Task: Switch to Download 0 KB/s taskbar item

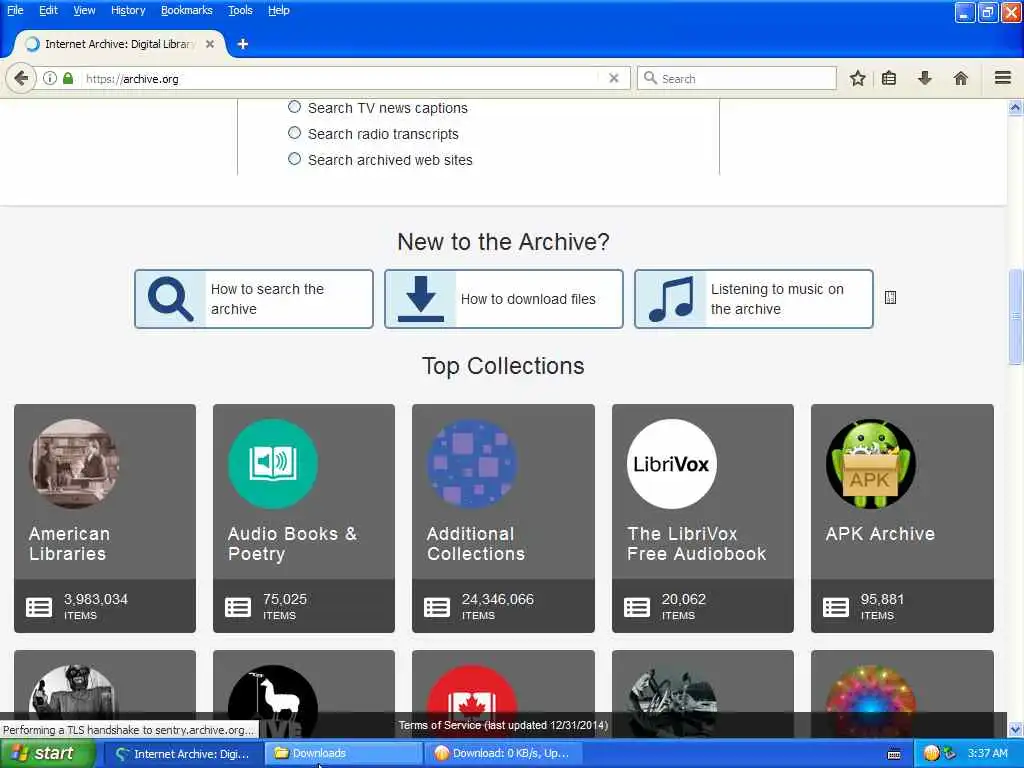Action: coord(503,753)
